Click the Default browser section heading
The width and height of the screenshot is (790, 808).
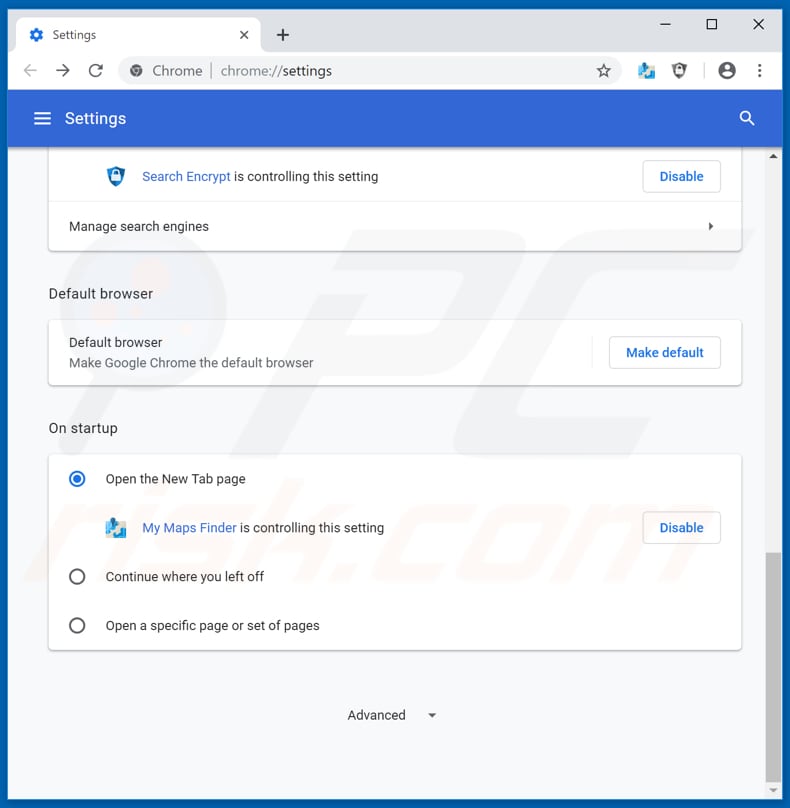(x=100, y=294)
